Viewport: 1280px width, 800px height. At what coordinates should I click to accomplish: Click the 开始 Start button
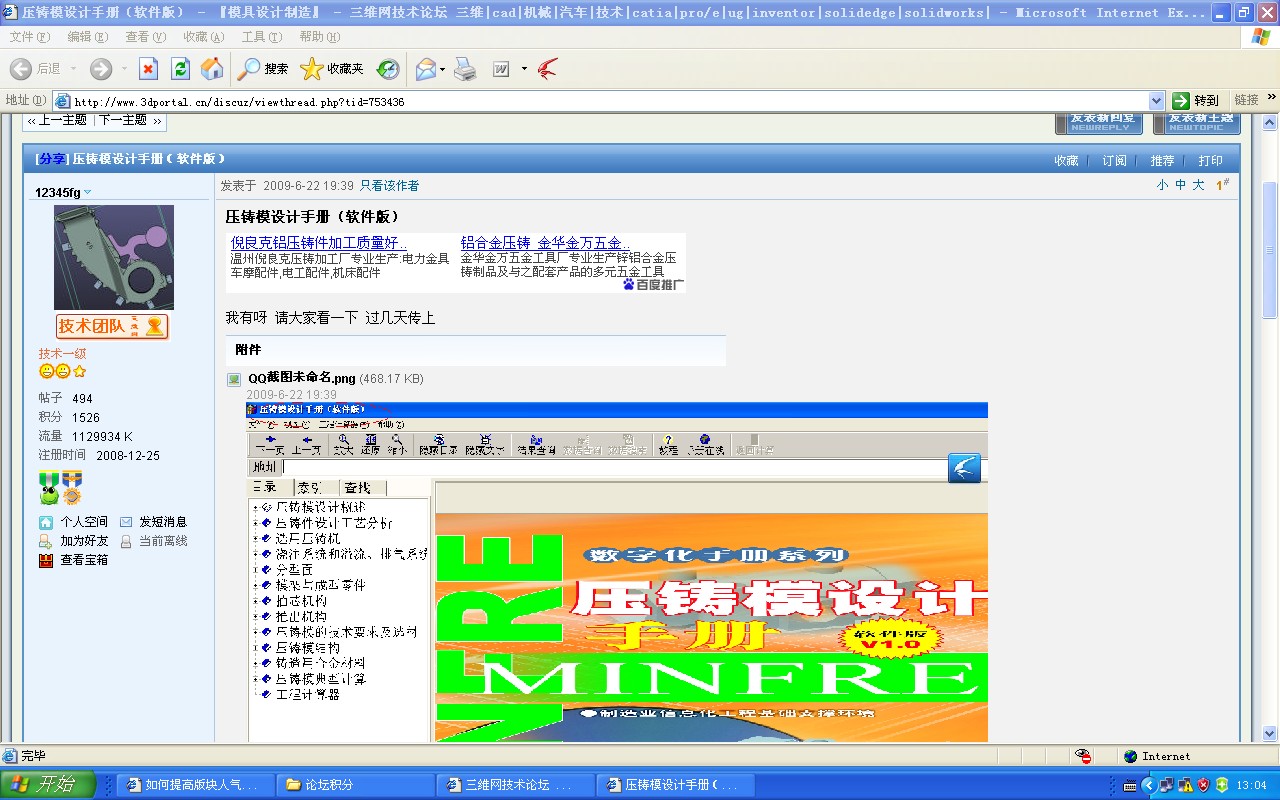49,784
